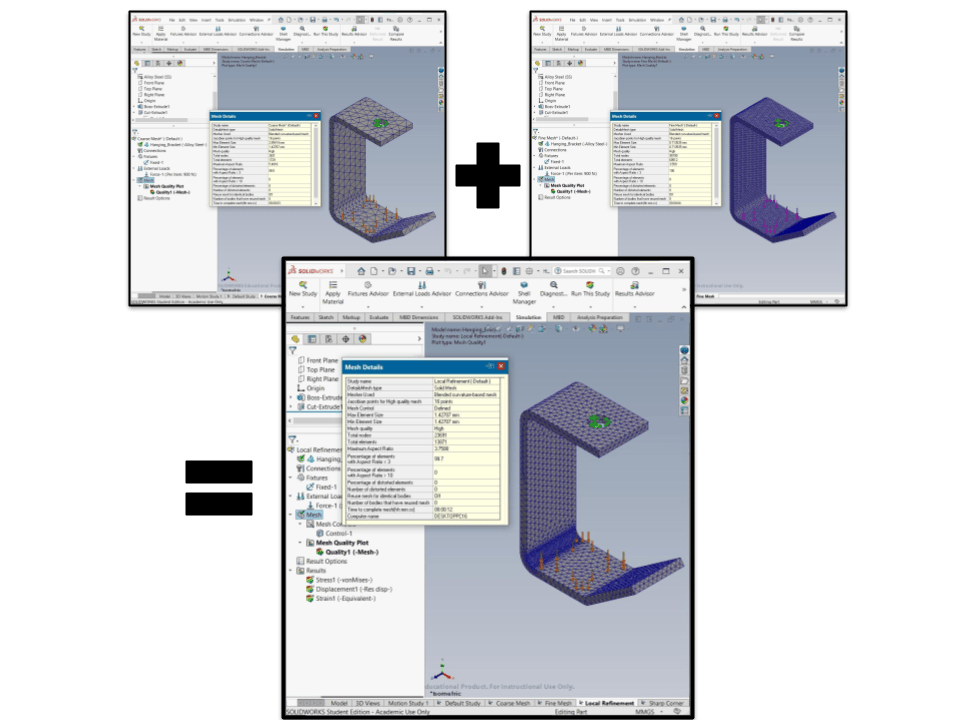This screenshot has height=720, width=960.
Task: Open the Coarse Mesh study tab at bottom
Action: point(509,703)
